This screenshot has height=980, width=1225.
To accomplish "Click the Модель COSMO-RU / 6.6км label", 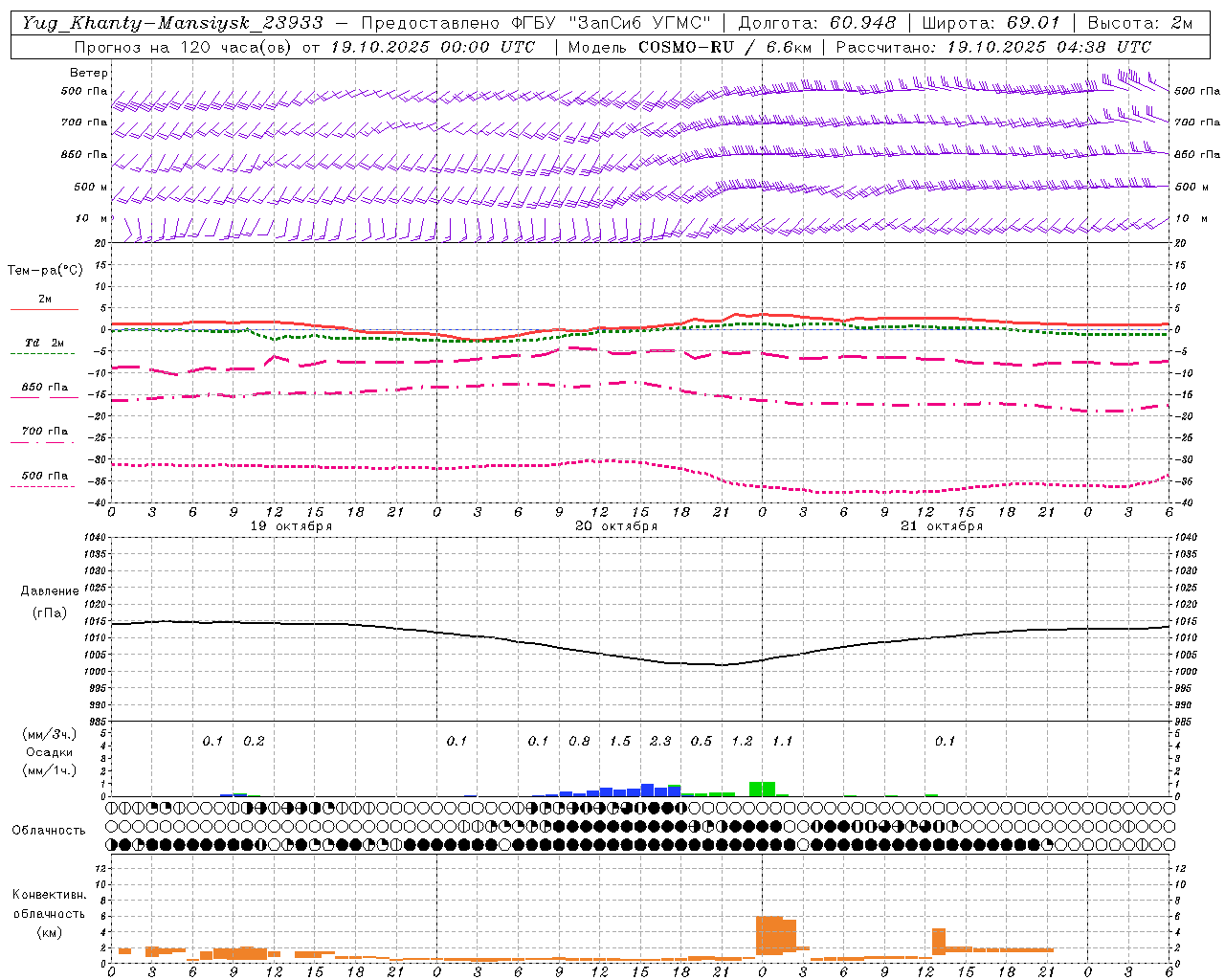I will [689, 47].
